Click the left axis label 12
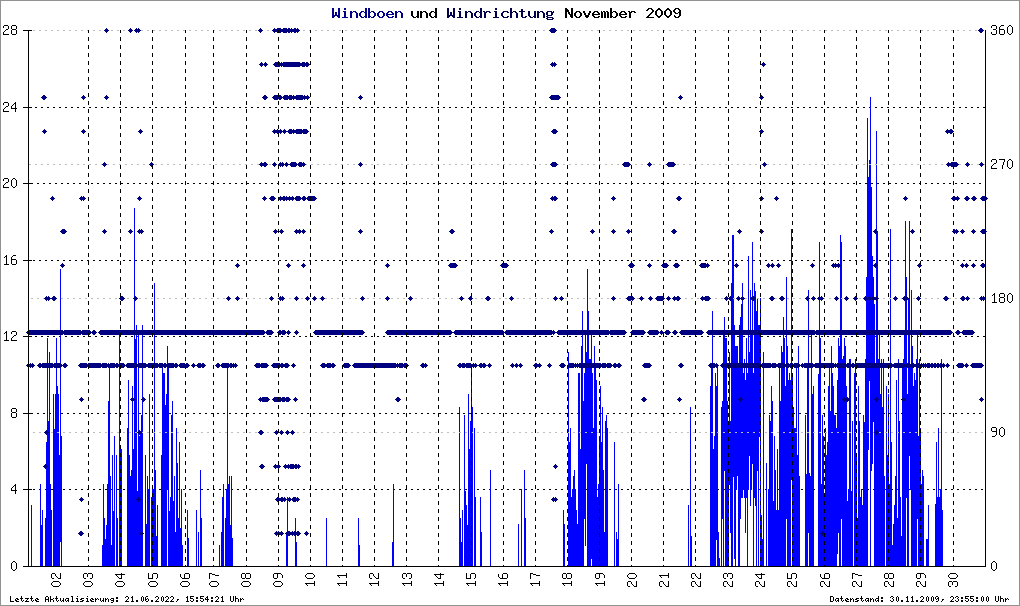Screen dimensions: 1020x606 [9, 336]
